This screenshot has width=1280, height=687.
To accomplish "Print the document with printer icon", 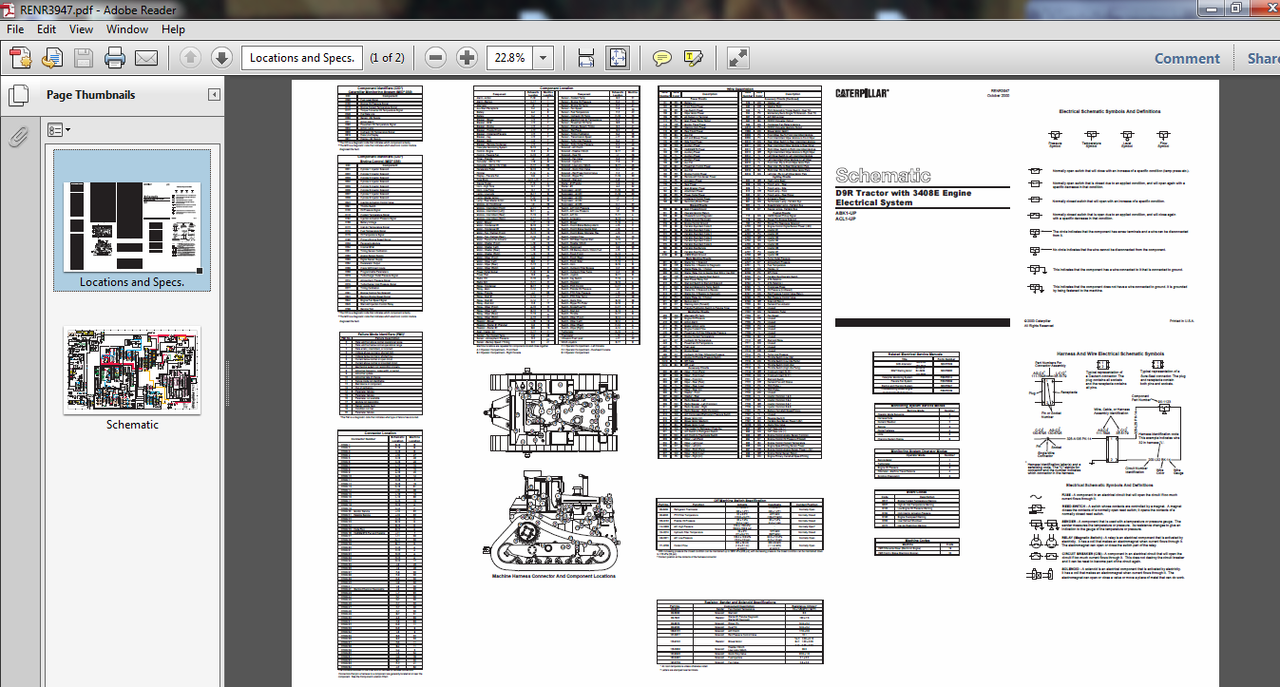I will tap(115, 58).
